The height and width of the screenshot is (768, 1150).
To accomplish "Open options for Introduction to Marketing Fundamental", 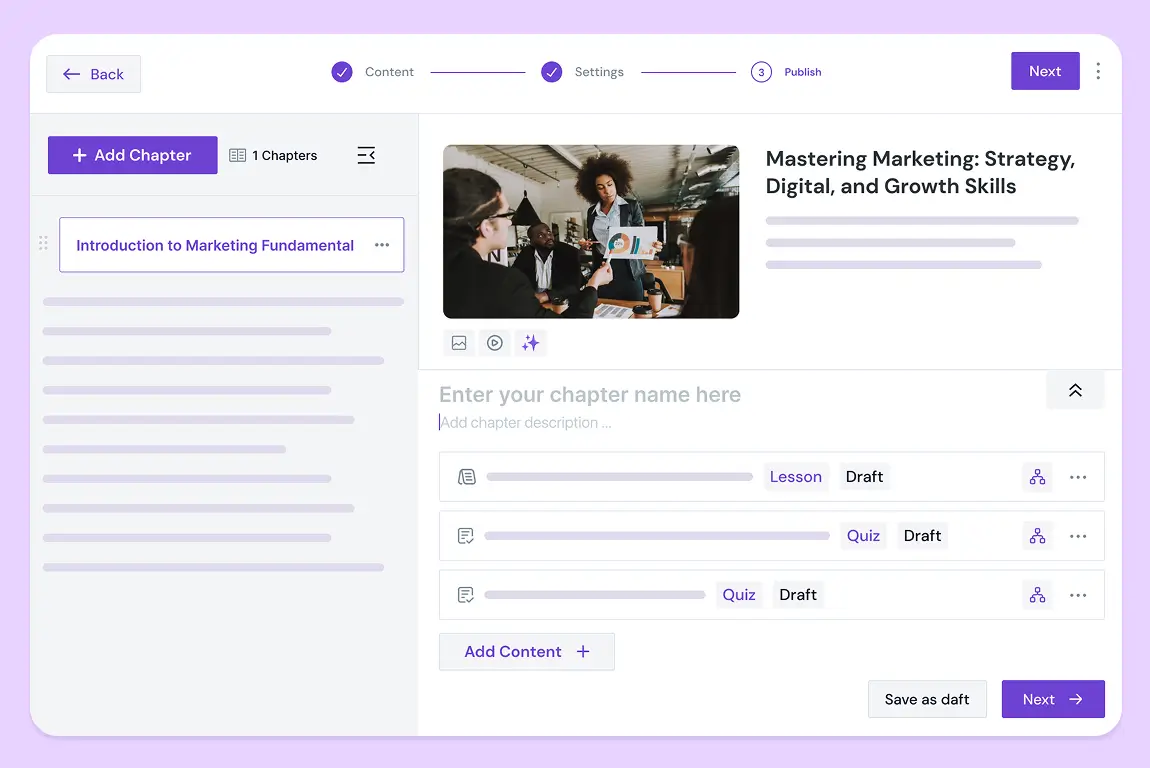I will [x=382, y=245].
